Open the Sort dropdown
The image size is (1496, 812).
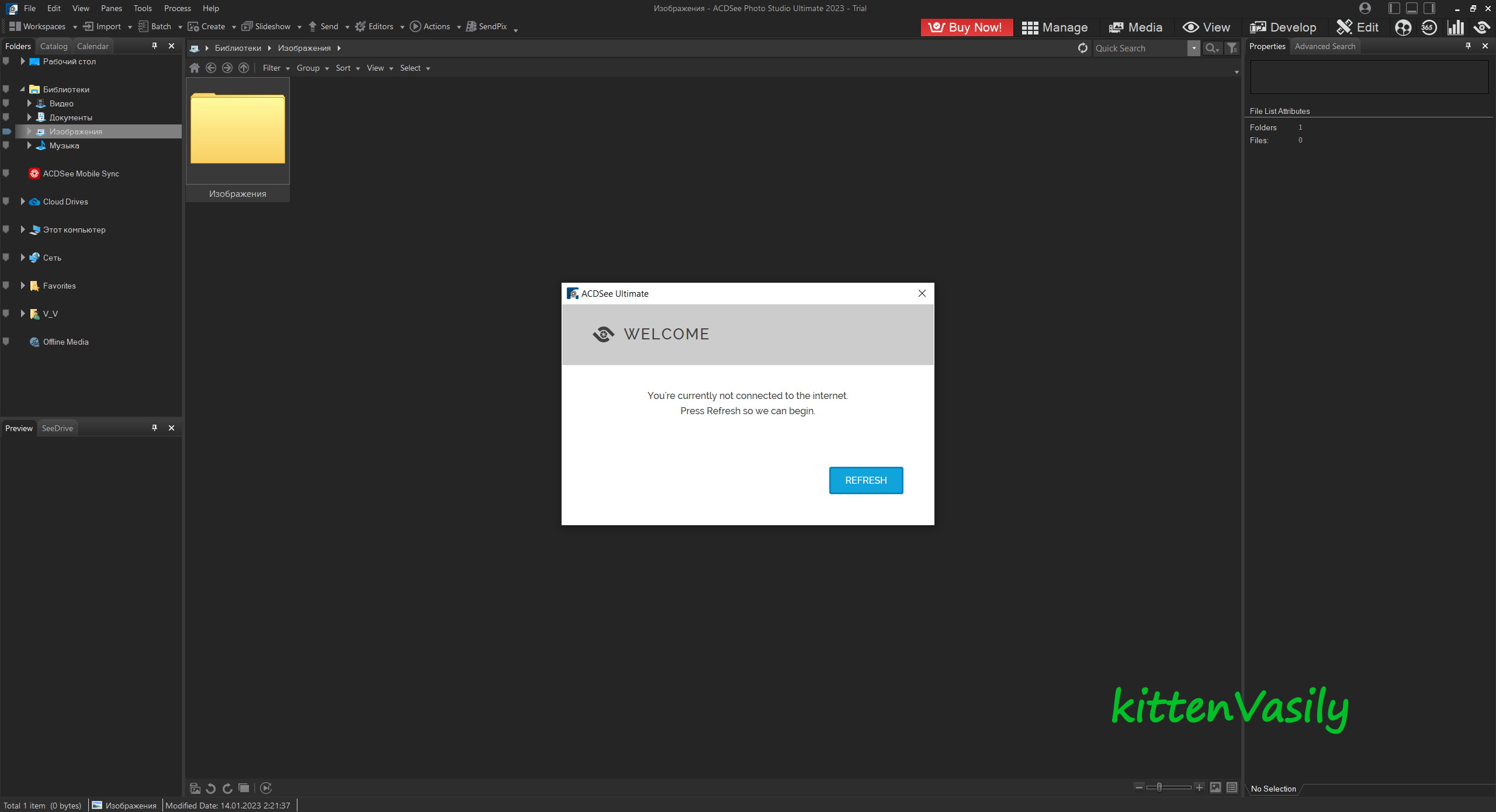(x=348, y=68)
